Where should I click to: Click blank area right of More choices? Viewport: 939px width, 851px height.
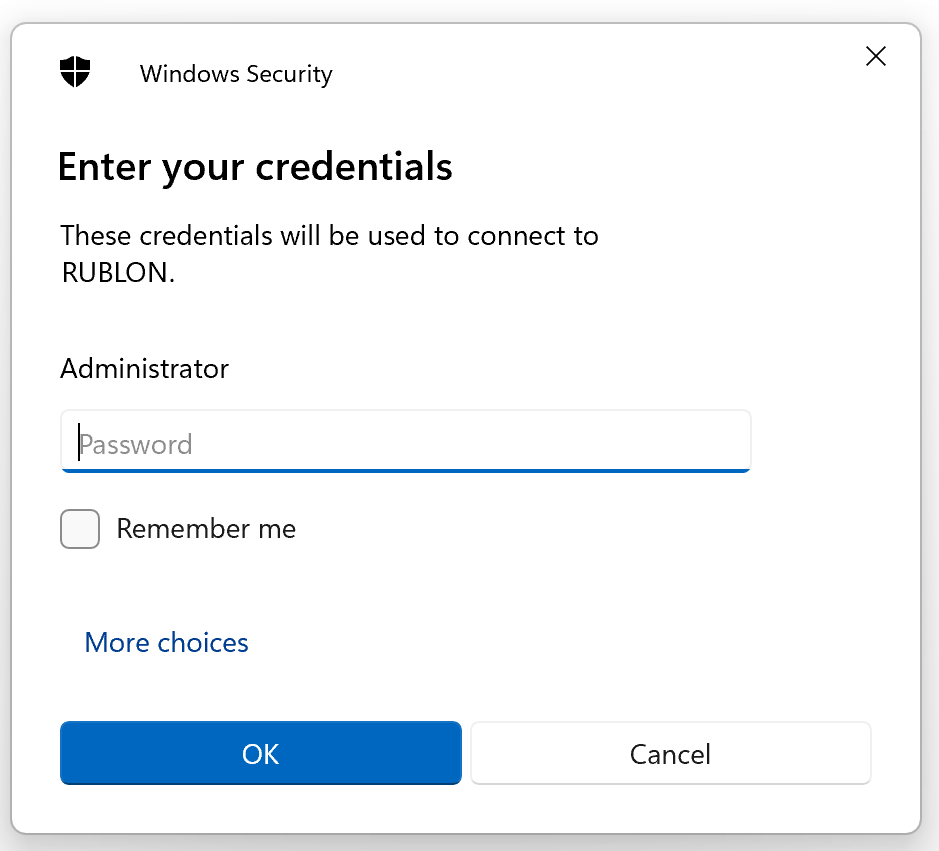point(550,642)
